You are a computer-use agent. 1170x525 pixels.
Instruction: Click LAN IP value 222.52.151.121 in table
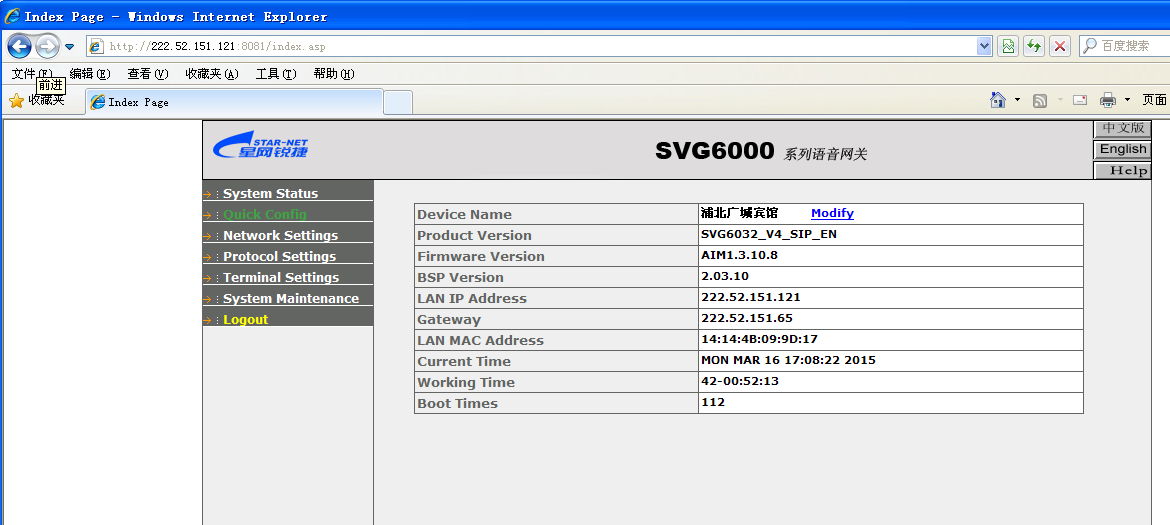click(x=751, y=297)
